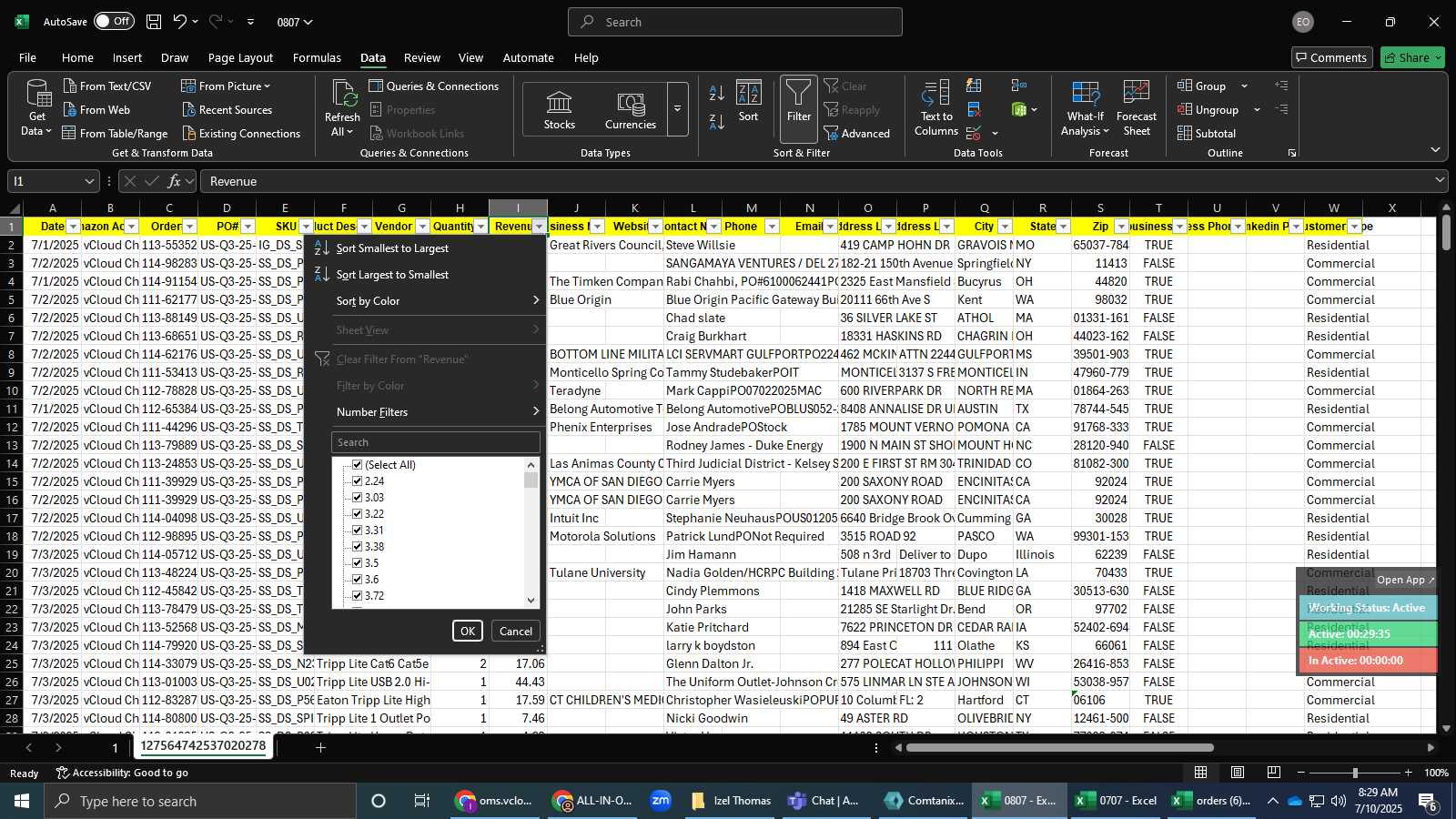The height and width of the screenshot is (819, 1456).
Task: Import From Table/Range
Action: 115,133
